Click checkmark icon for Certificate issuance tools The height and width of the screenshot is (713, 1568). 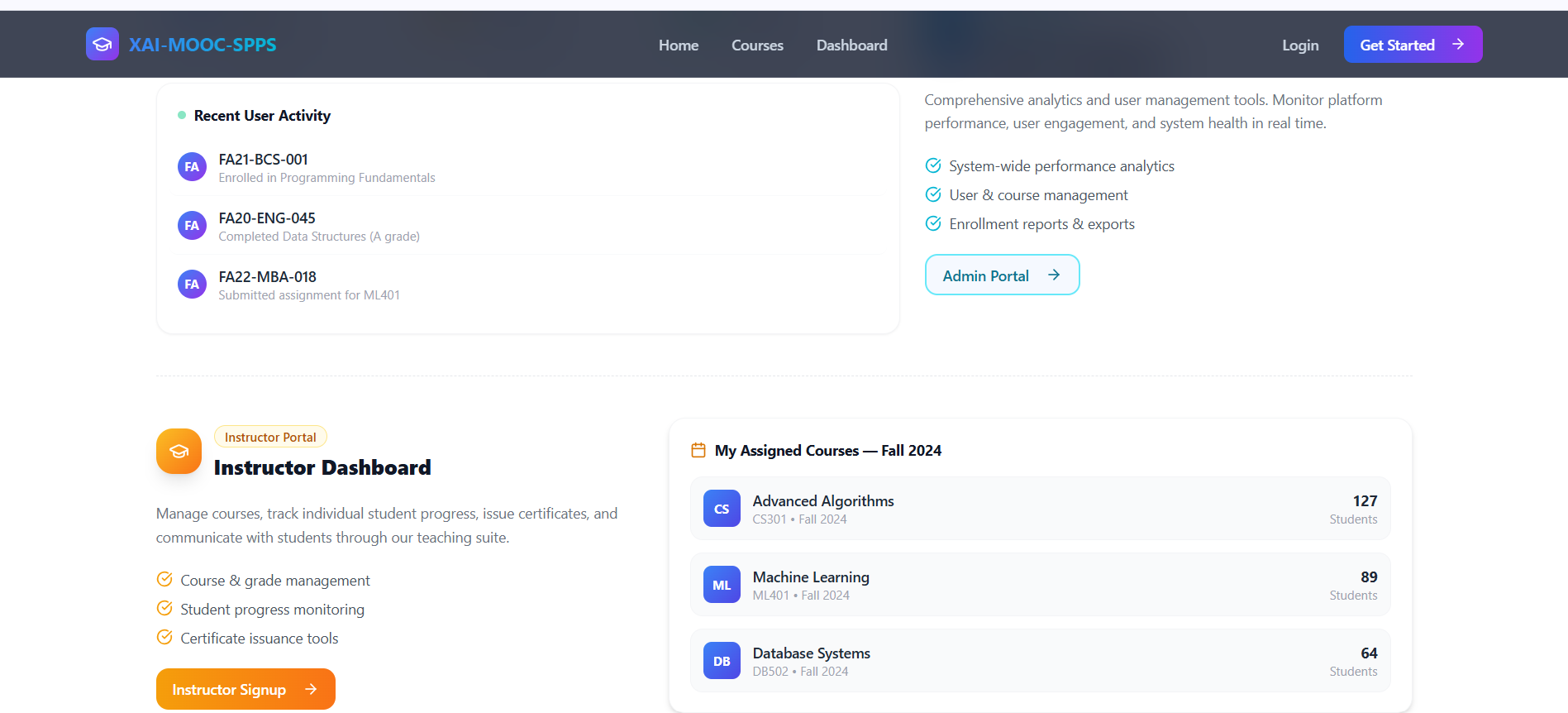click(x=164, y=637)
